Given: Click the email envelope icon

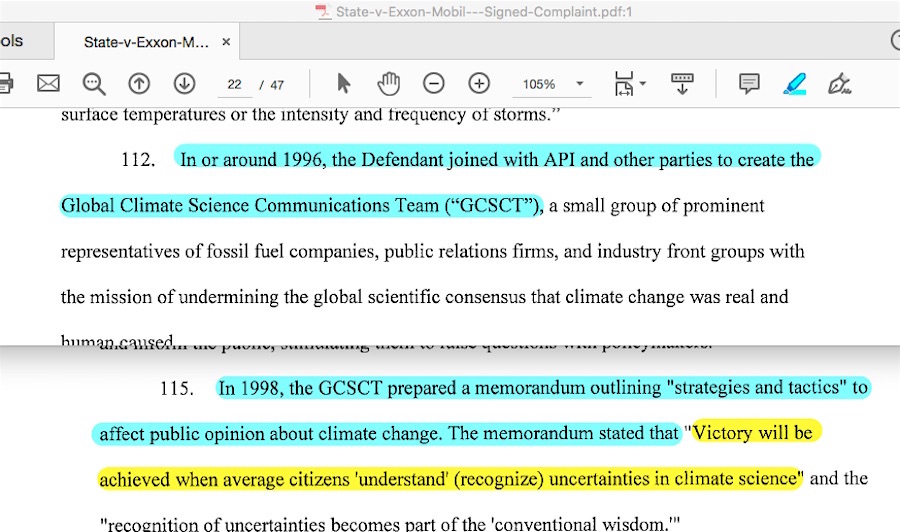Looking at the screenshot, I should (48, 83).
